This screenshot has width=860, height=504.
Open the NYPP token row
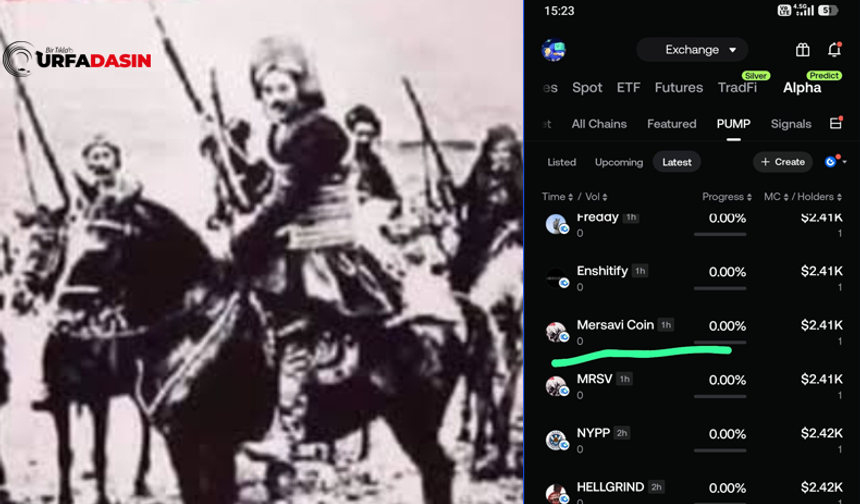692,440
